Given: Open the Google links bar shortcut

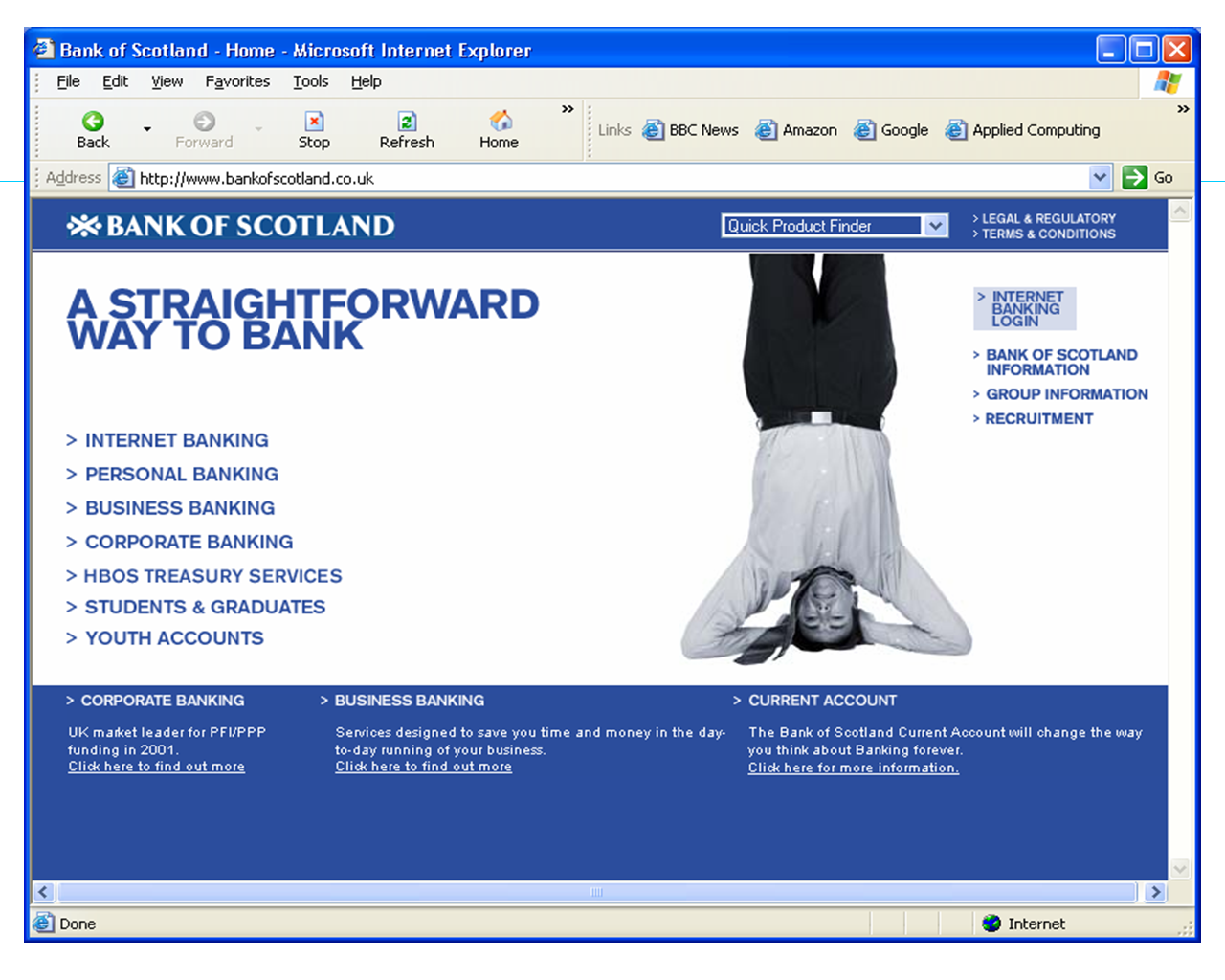Looking at the screenshot, I should click(891, 130).
